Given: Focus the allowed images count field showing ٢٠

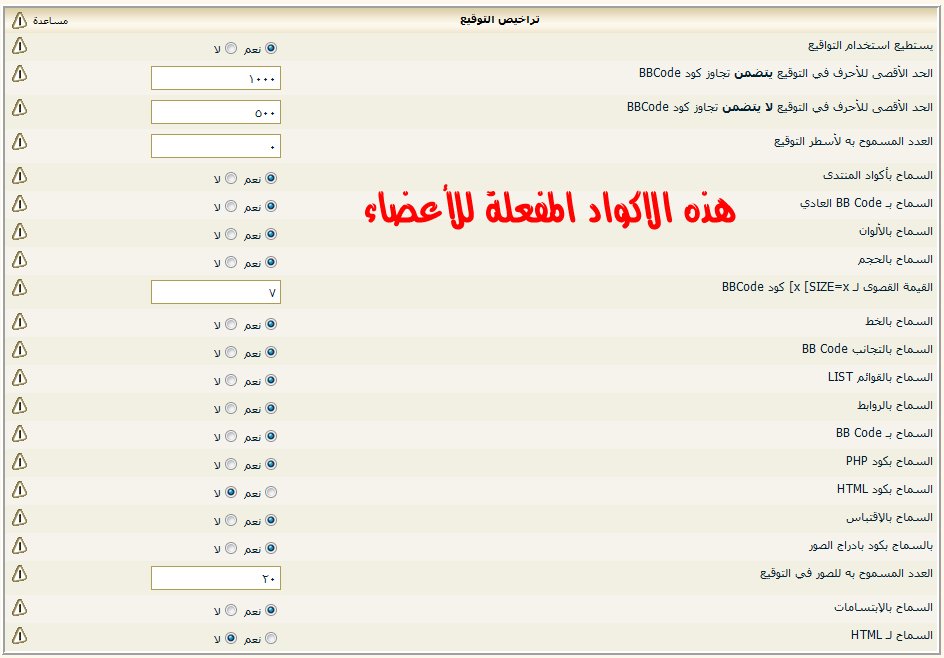Looking at the screenshot, I should pos(216,578).
